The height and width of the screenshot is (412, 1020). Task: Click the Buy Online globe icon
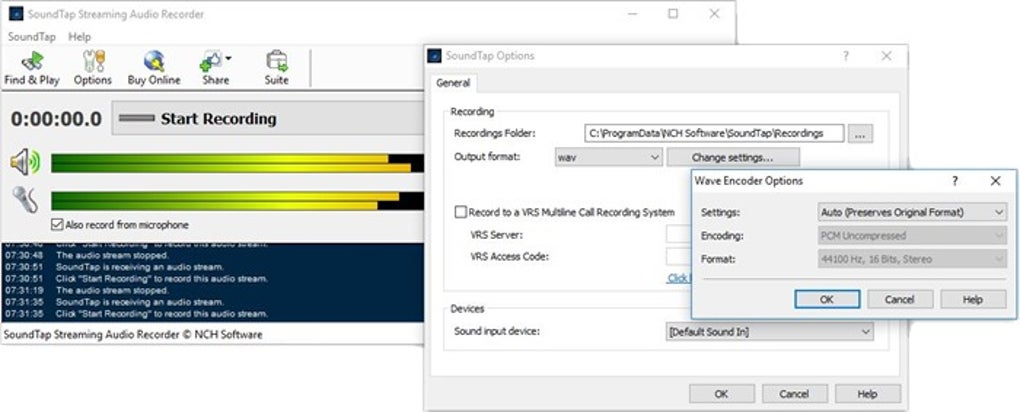tap(154, 62)
